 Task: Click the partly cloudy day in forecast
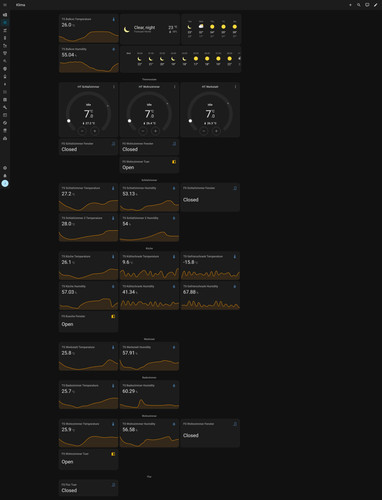(x=201, y=26)
